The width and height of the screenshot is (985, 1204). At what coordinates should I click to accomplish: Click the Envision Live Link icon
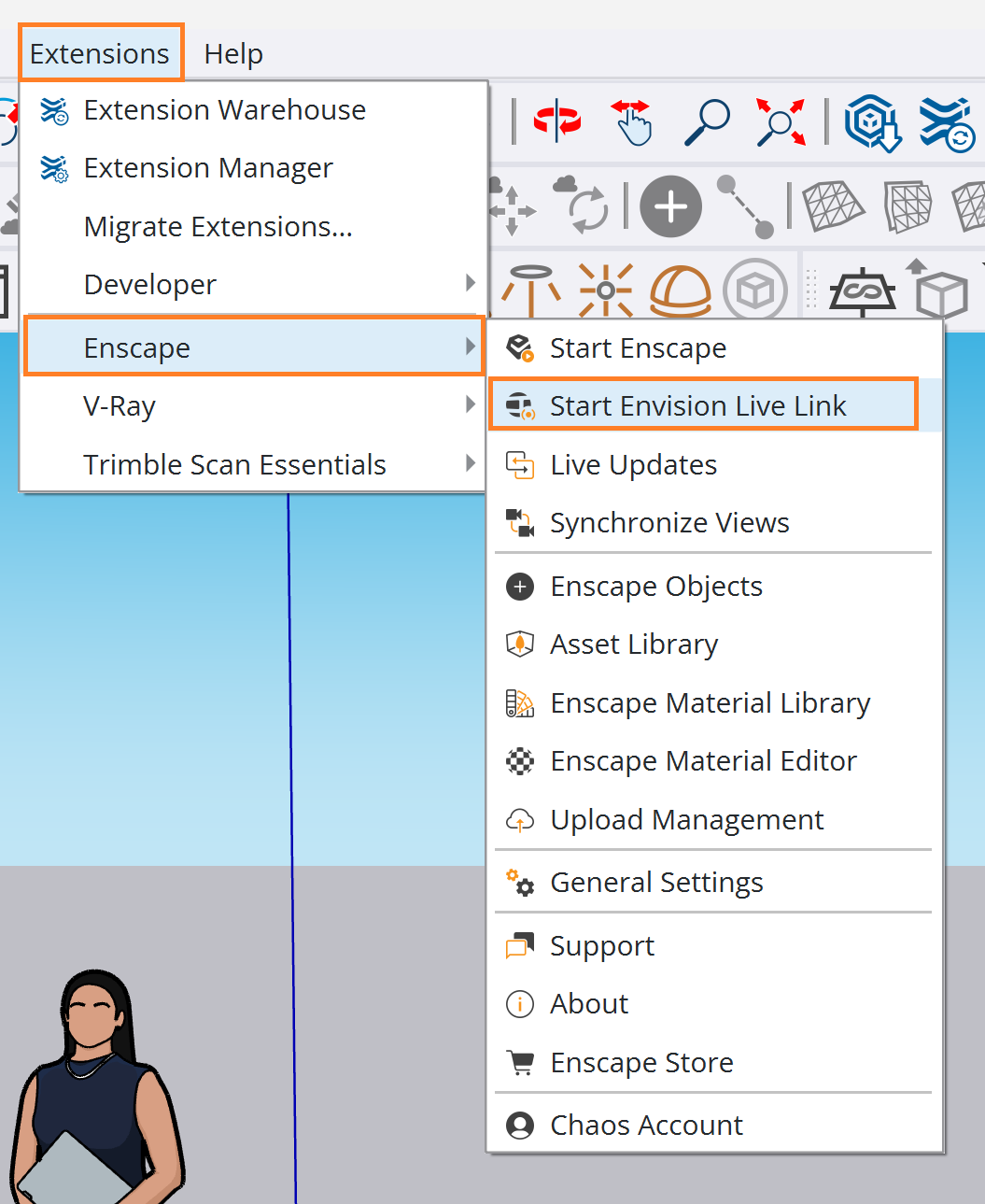coord(520,406)
